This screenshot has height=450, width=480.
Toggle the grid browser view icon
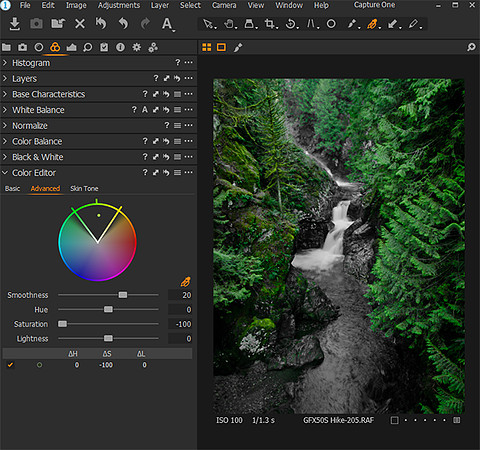click(x=207, y=47)
